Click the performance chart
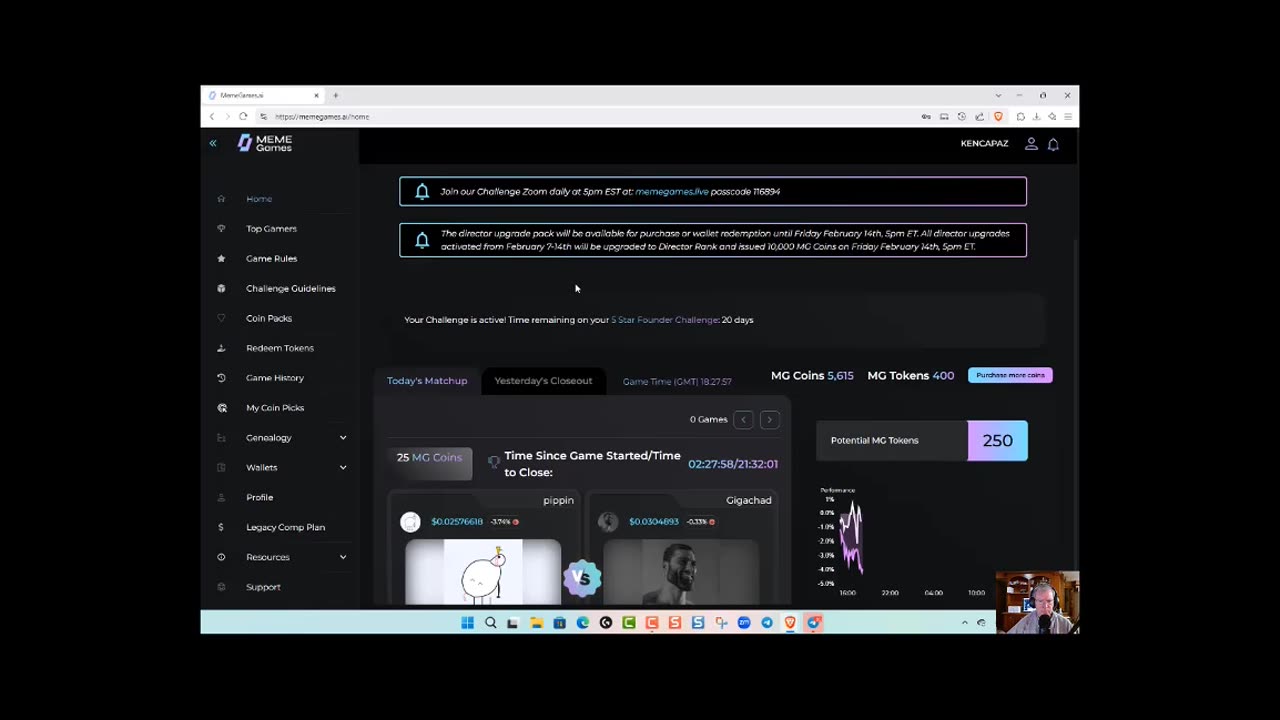 (905, 541)
